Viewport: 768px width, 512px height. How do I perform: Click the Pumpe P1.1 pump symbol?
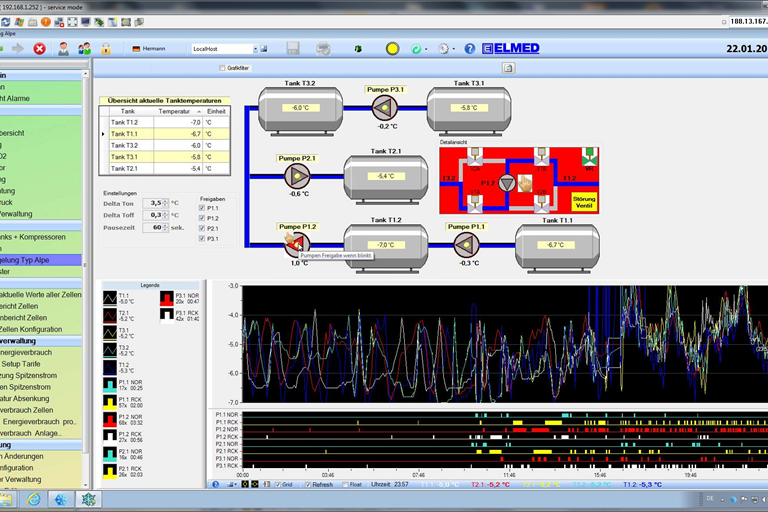(464, 243)
